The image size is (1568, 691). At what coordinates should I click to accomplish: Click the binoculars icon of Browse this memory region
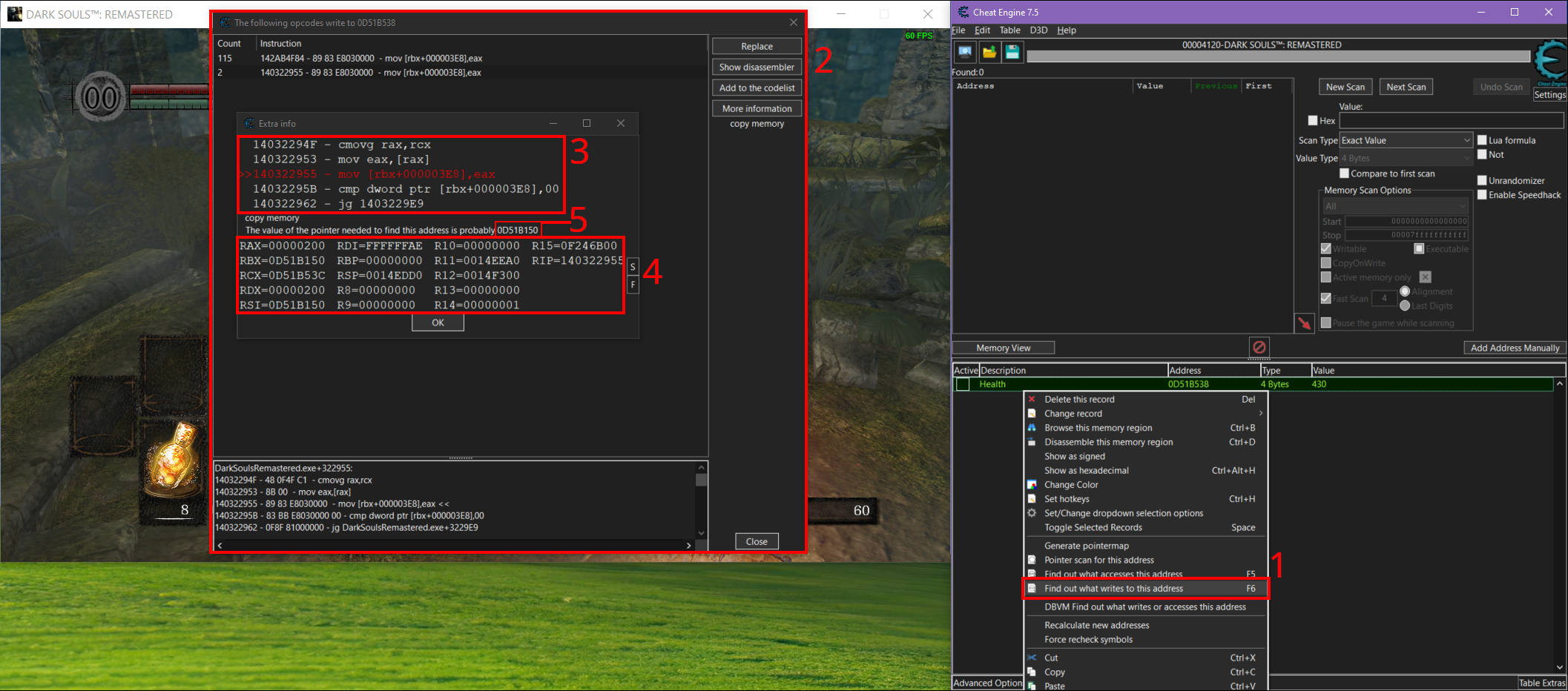1032,428
